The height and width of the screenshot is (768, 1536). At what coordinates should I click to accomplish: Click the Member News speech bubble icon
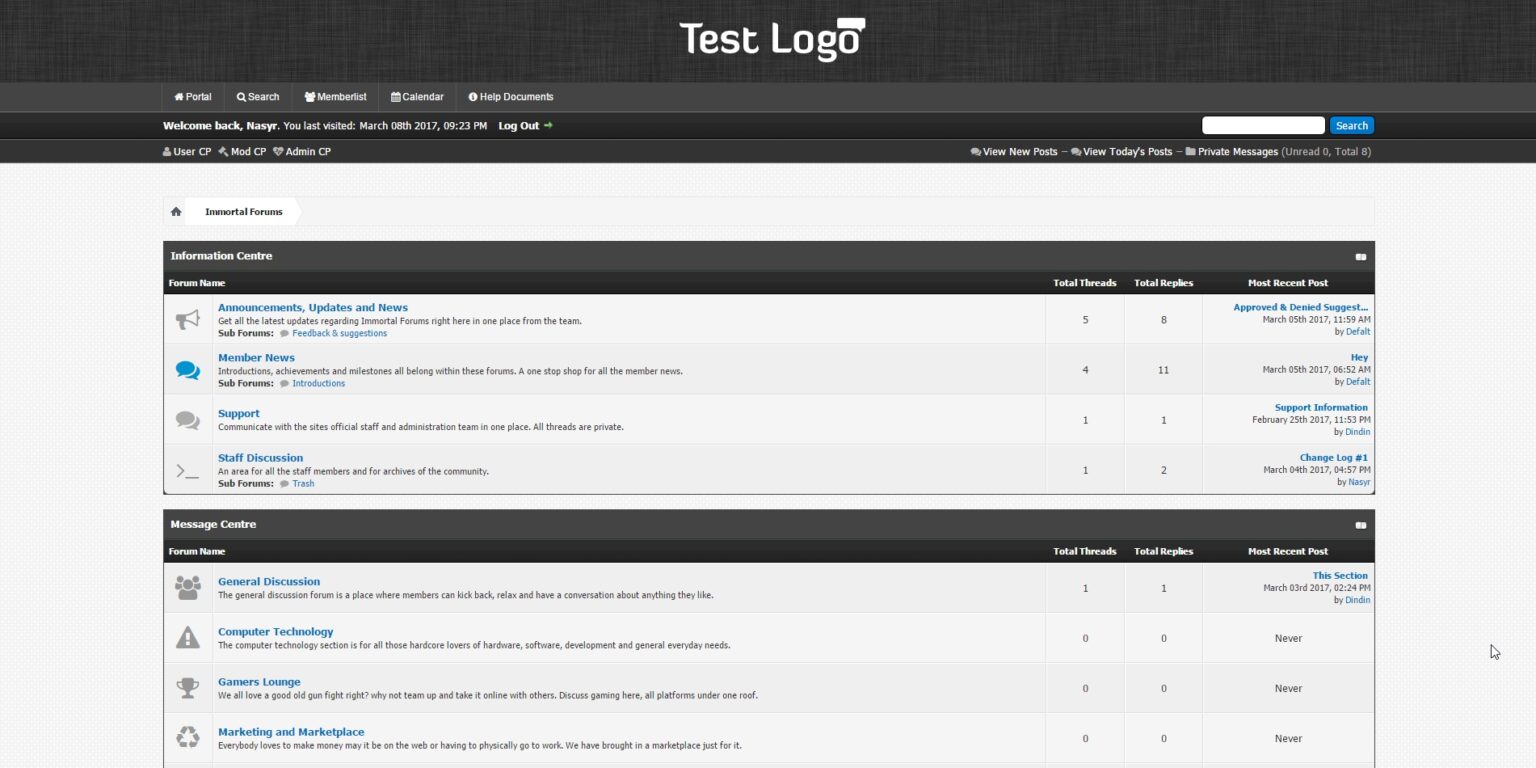(x=188, y=369)
